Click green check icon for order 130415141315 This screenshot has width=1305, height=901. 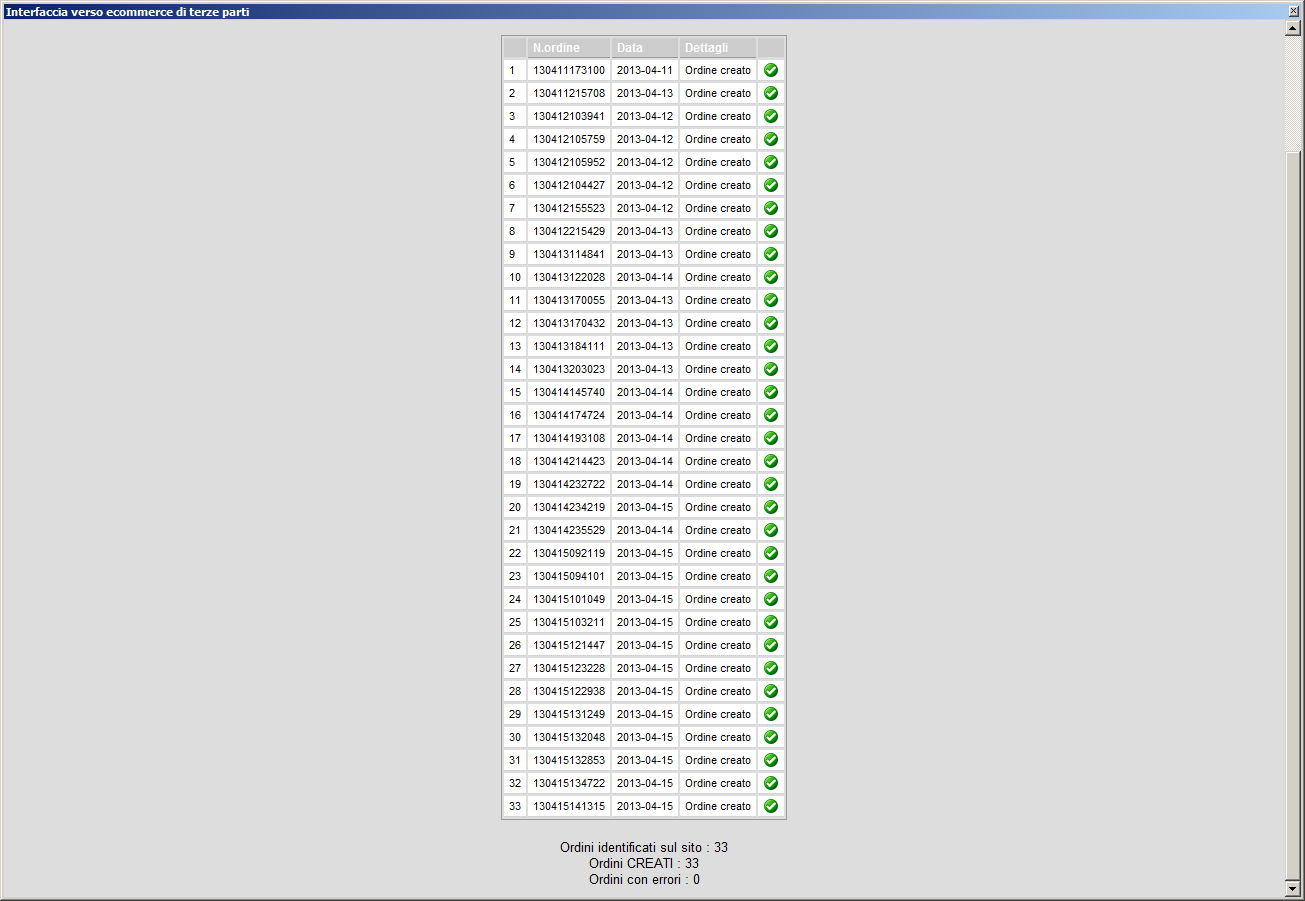771,806
